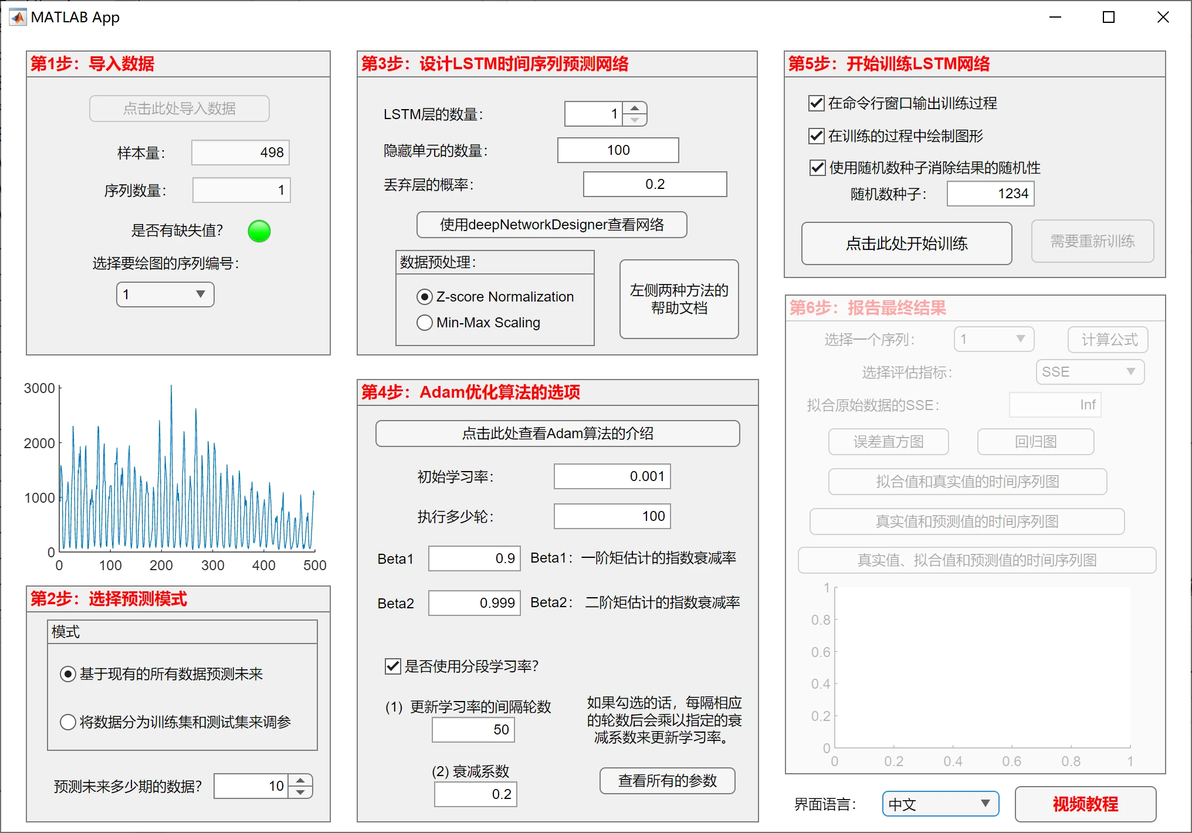This screenshot has width=1192, height=833.
Task: Decrease the LSTM layer count with down arrow
Action: tap(635, 120)
